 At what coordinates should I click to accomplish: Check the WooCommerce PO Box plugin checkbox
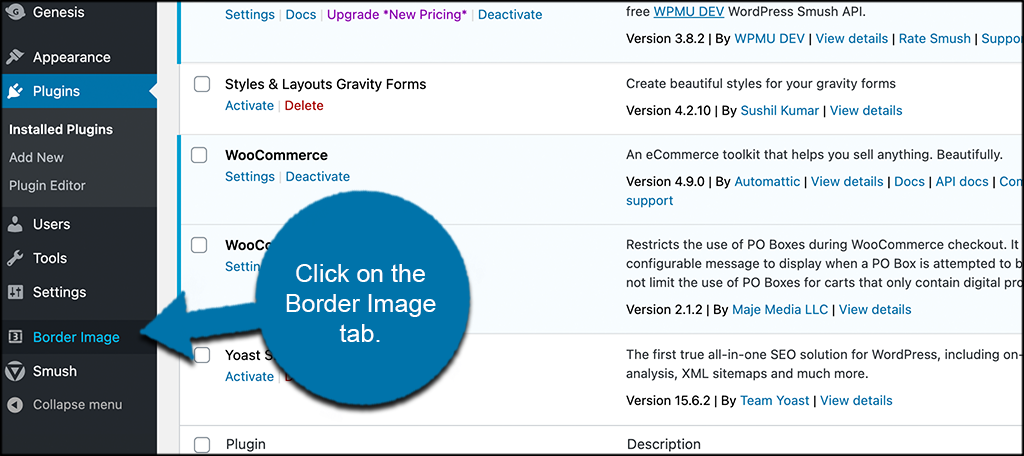(199, 245)
